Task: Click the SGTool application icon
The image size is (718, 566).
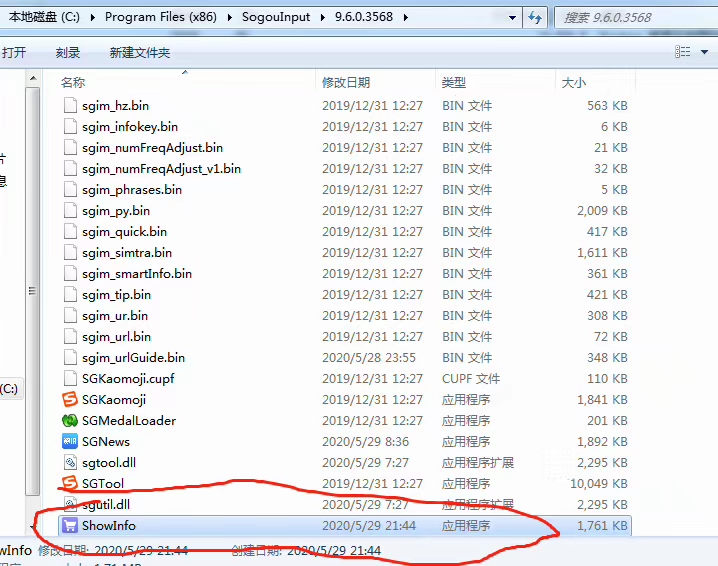Action: 70,484
